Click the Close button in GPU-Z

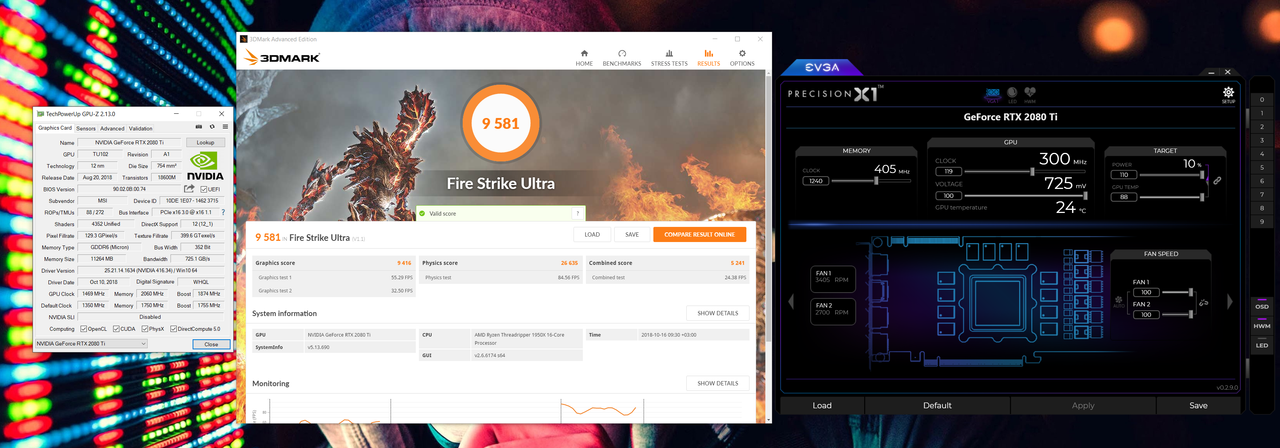pos(211,344)
